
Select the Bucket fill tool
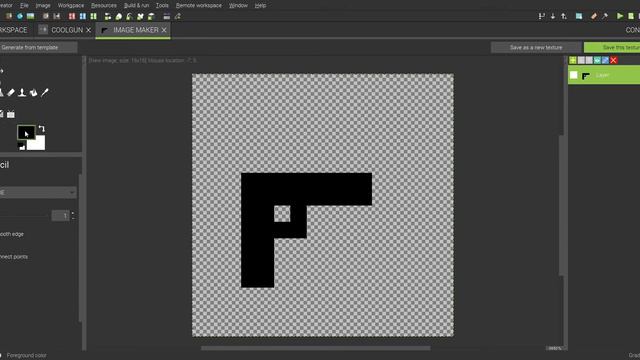33,93
